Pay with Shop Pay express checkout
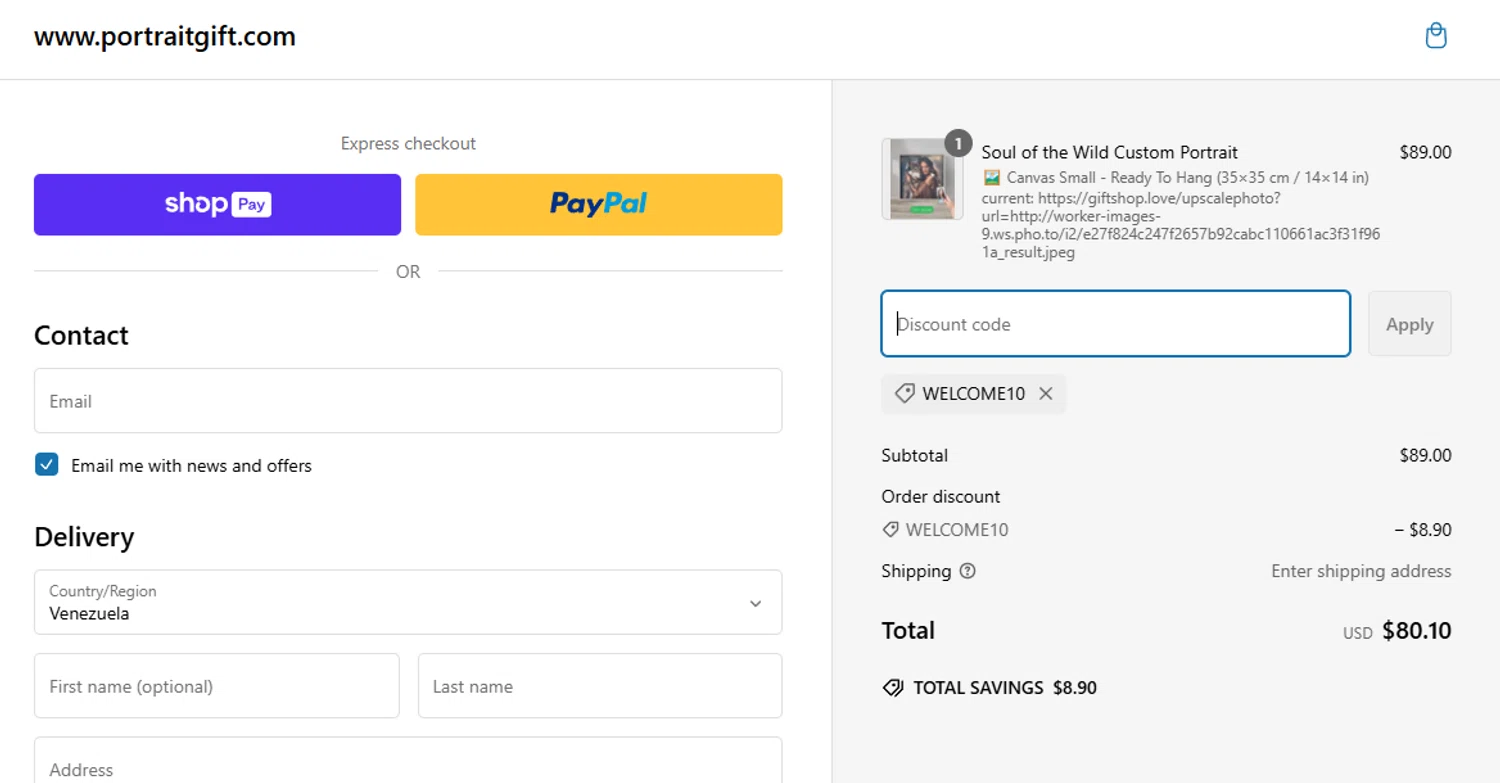 (x=217, y=205)
